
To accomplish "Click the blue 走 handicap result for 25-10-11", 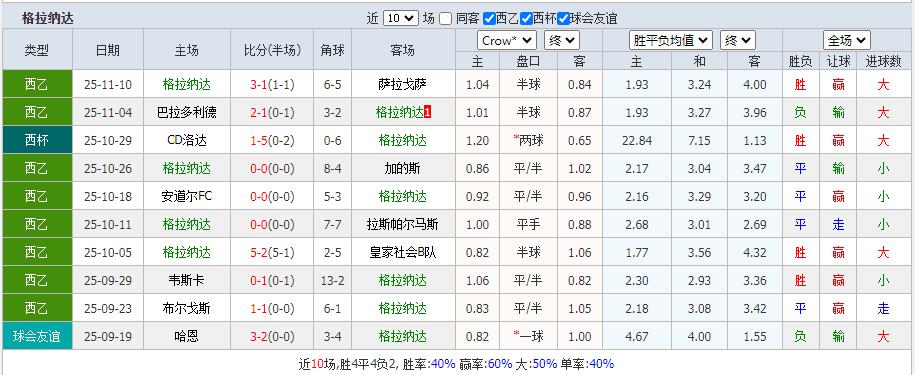I will (x=839, y=225).
